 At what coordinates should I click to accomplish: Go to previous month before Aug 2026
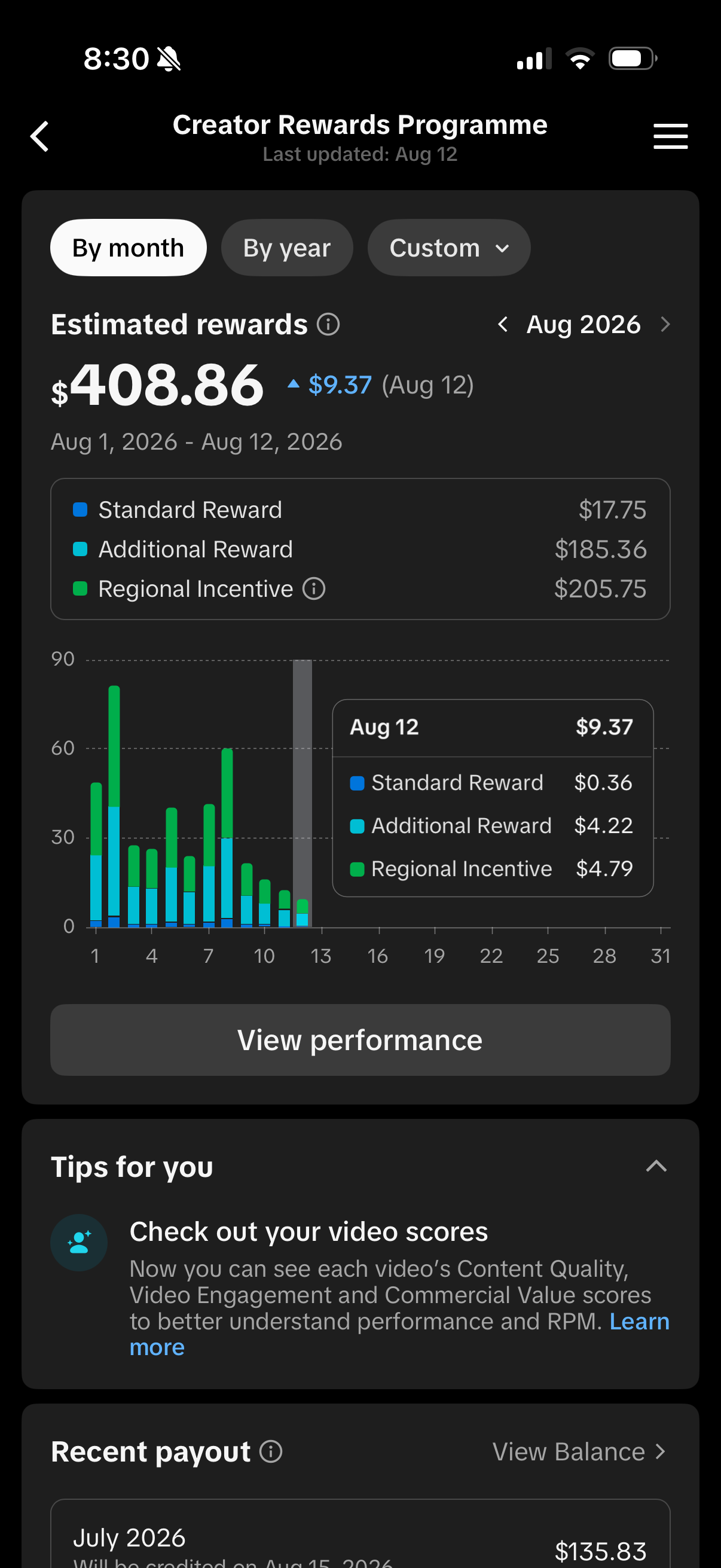tap(503, 325)
